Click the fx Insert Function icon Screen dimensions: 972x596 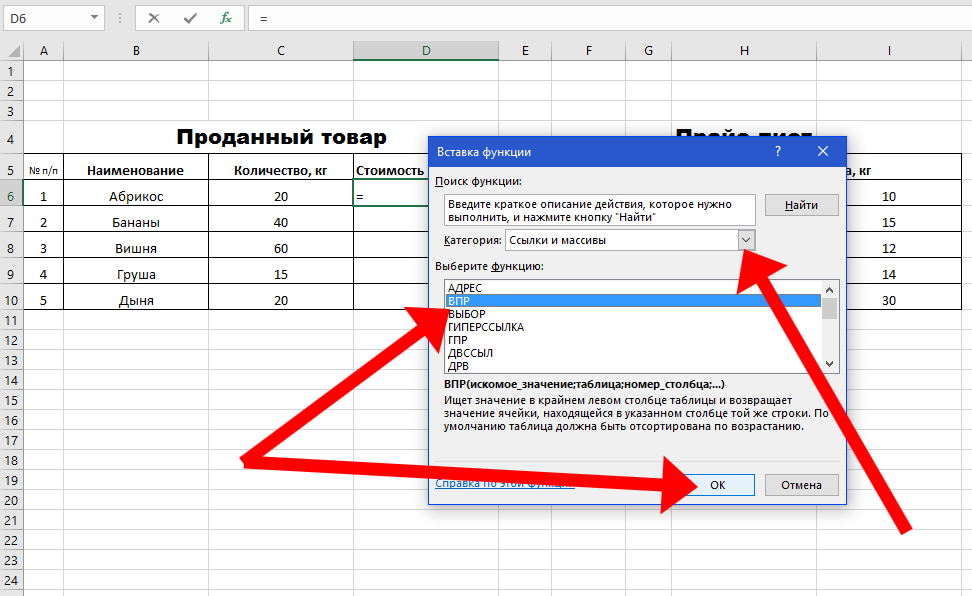coord(226,18)
